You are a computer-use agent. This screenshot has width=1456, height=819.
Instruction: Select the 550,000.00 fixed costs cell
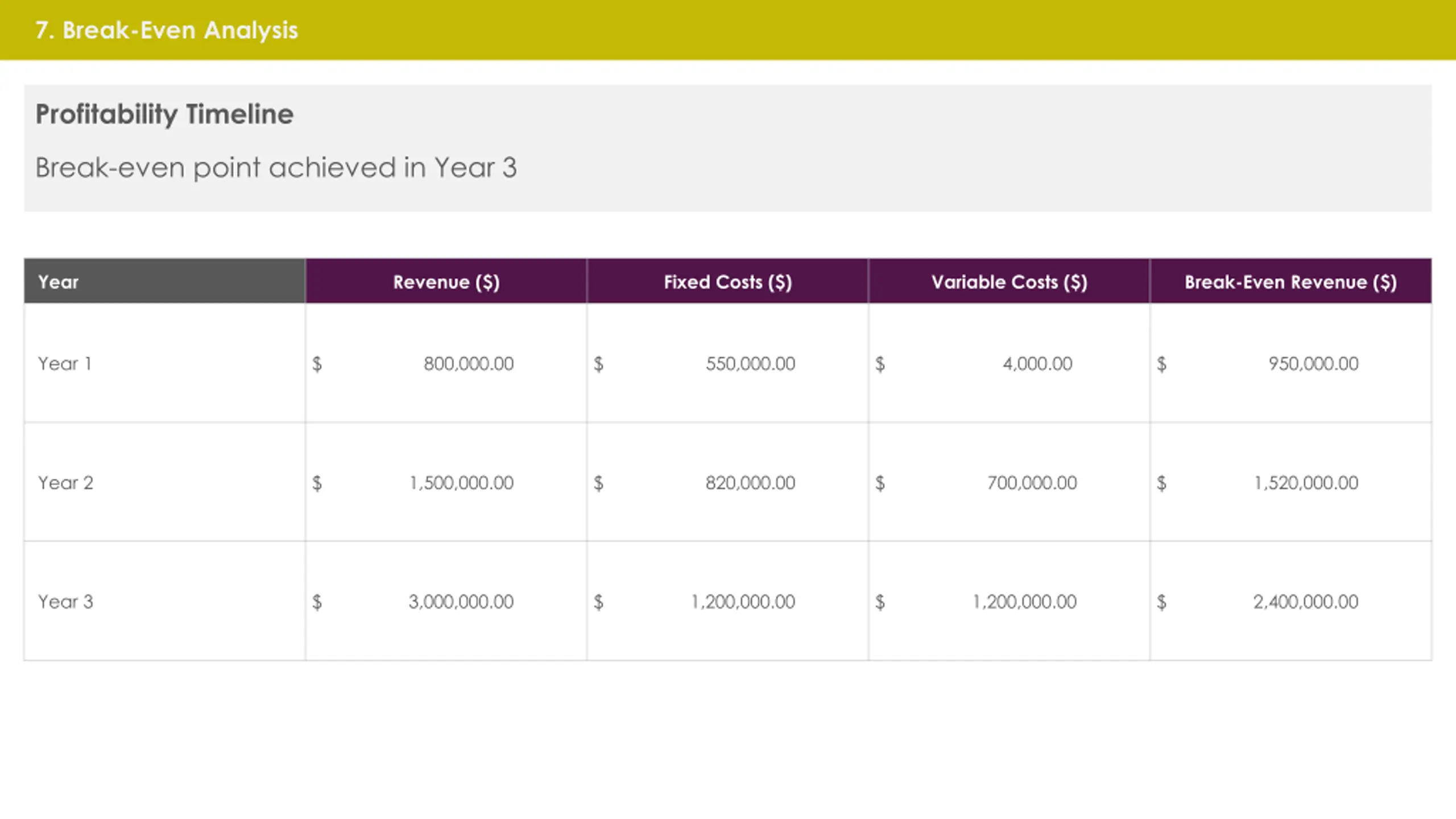click(727, 363)
